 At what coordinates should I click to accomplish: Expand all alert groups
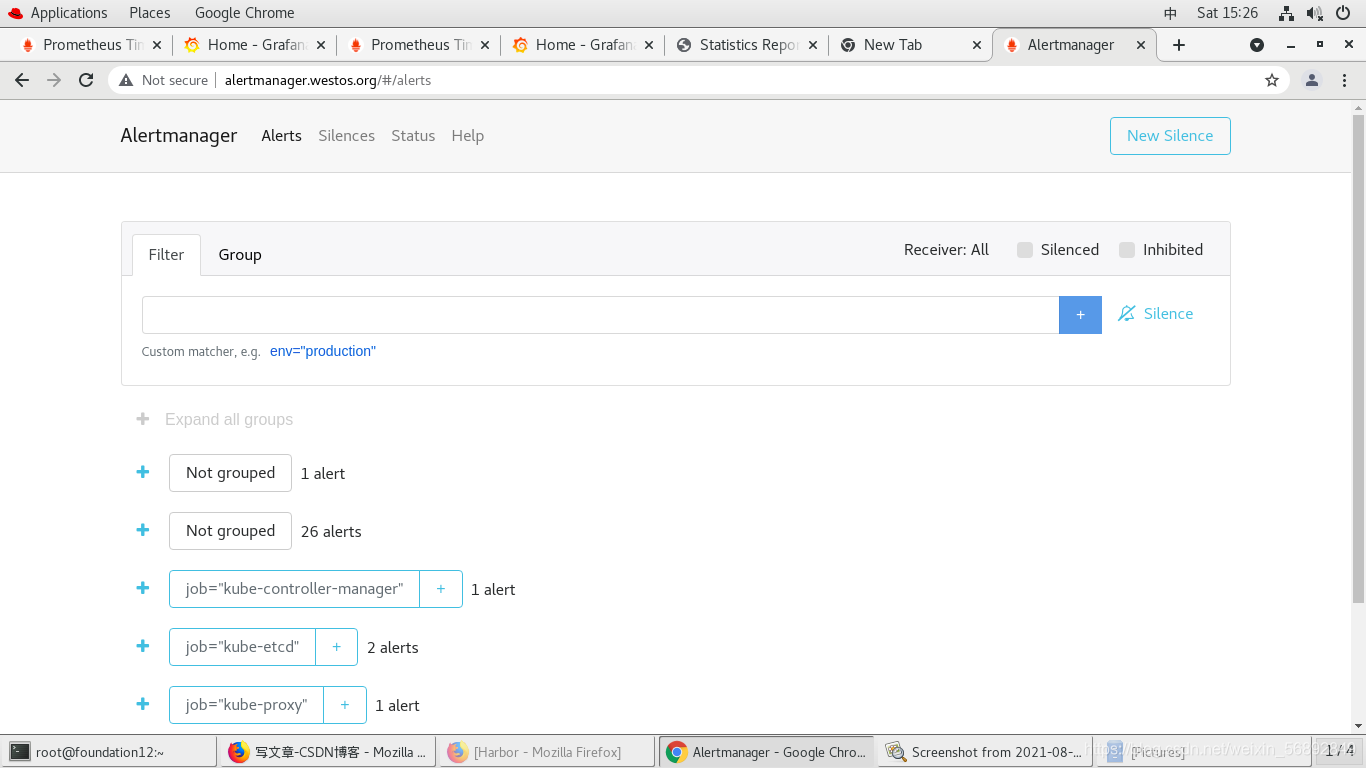pos(214,420)
